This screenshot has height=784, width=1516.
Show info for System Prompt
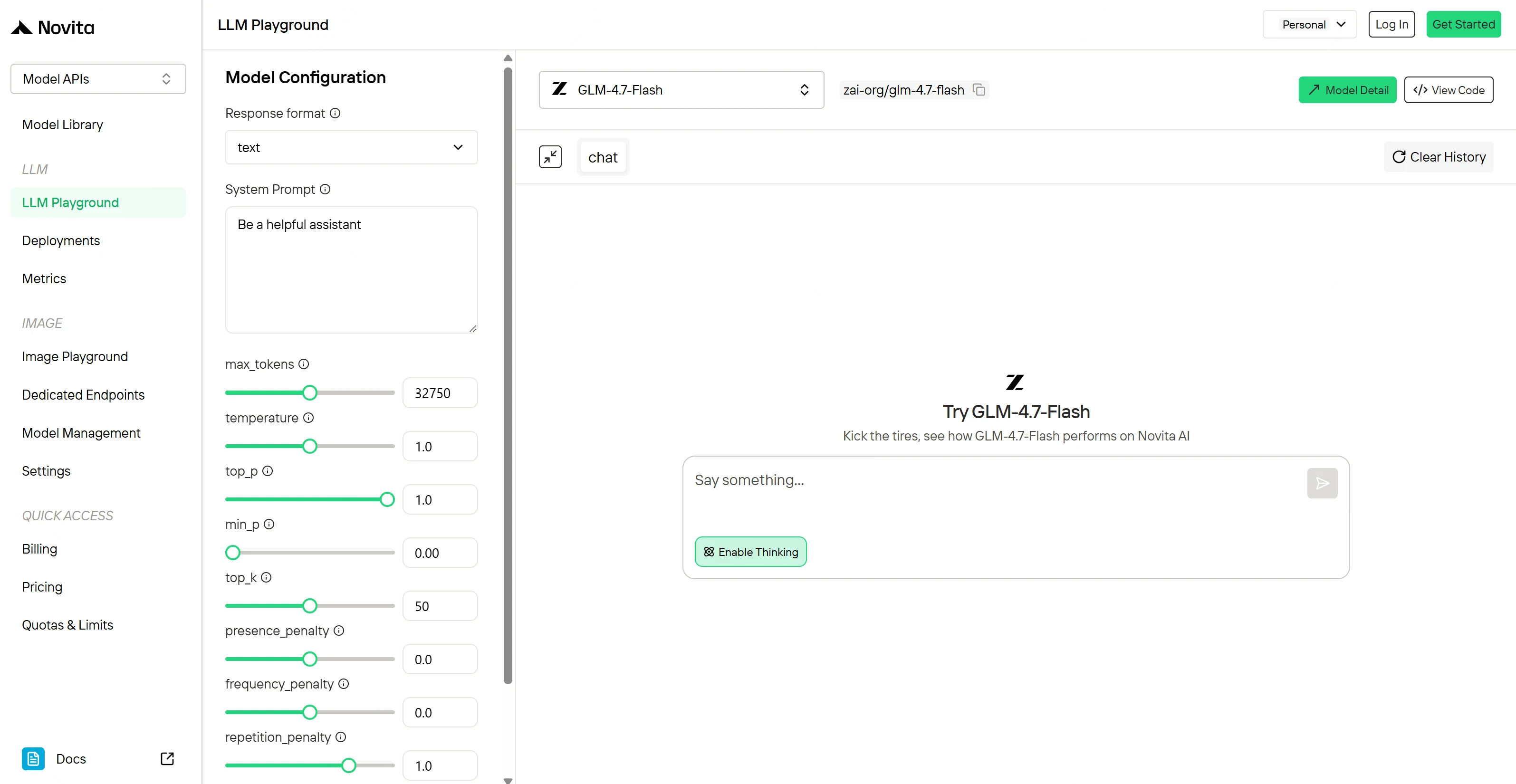[325, 189]
